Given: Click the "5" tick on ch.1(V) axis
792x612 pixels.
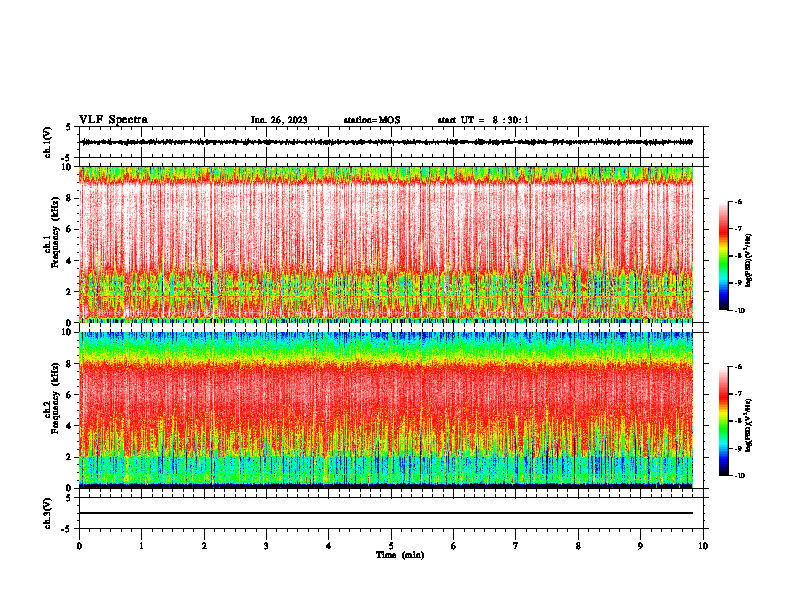Looking at the screenshot, I should (x=70, y=127).
